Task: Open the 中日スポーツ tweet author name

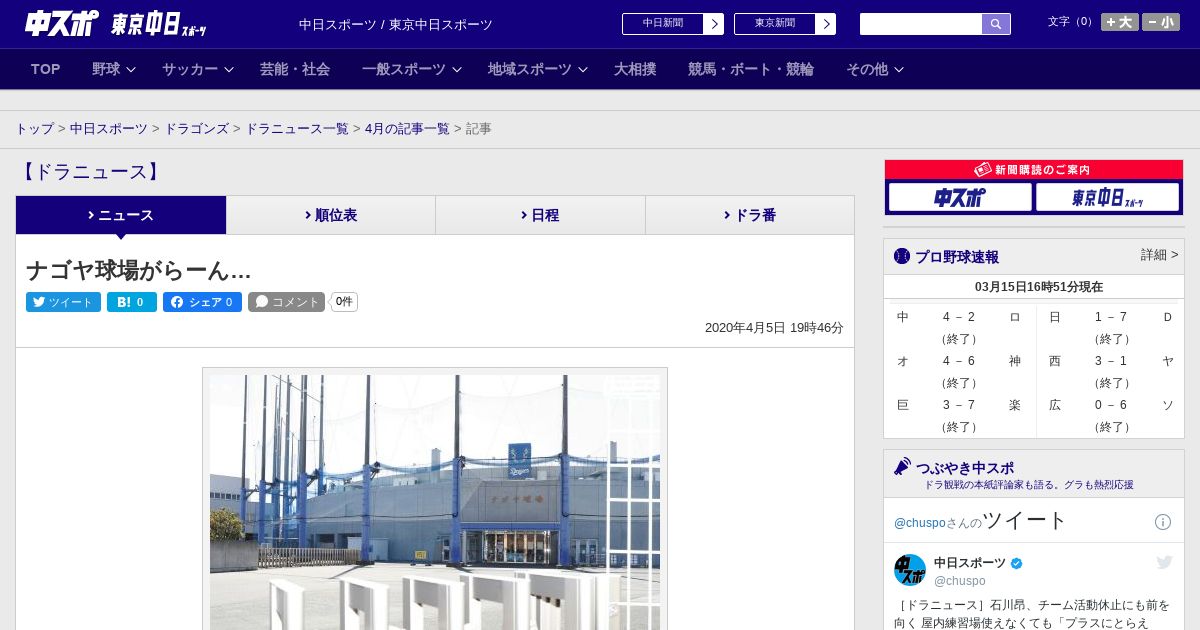Action: [x=970, y=563]
